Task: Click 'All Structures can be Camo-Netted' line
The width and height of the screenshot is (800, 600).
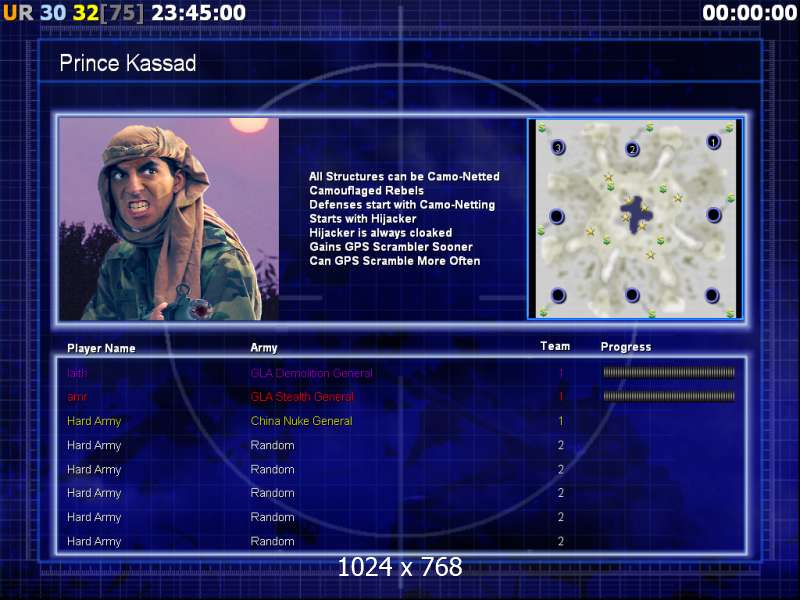Action: (x=404, y=177)
